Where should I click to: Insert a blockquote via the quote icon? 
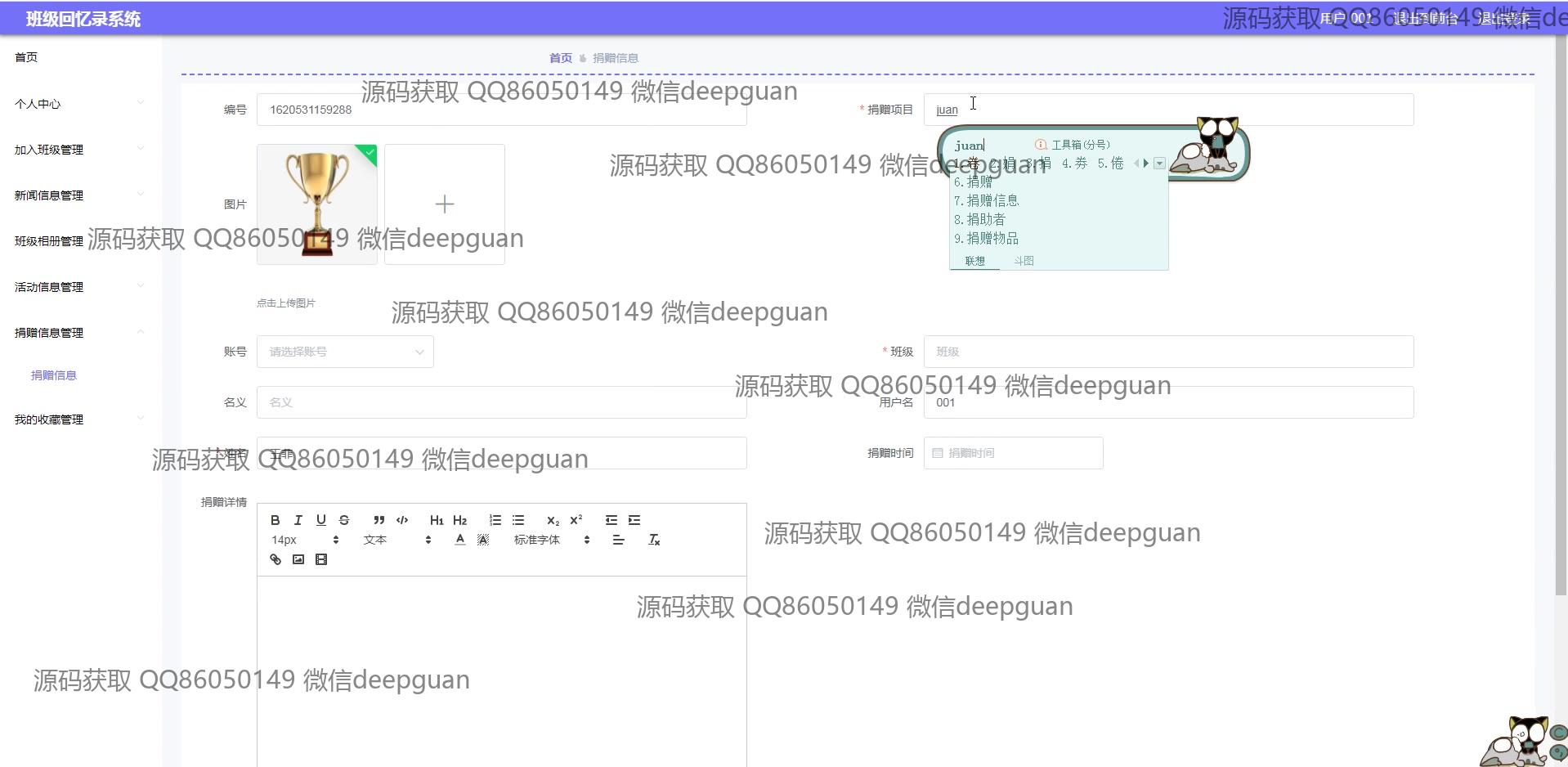(x=379, y=520)
